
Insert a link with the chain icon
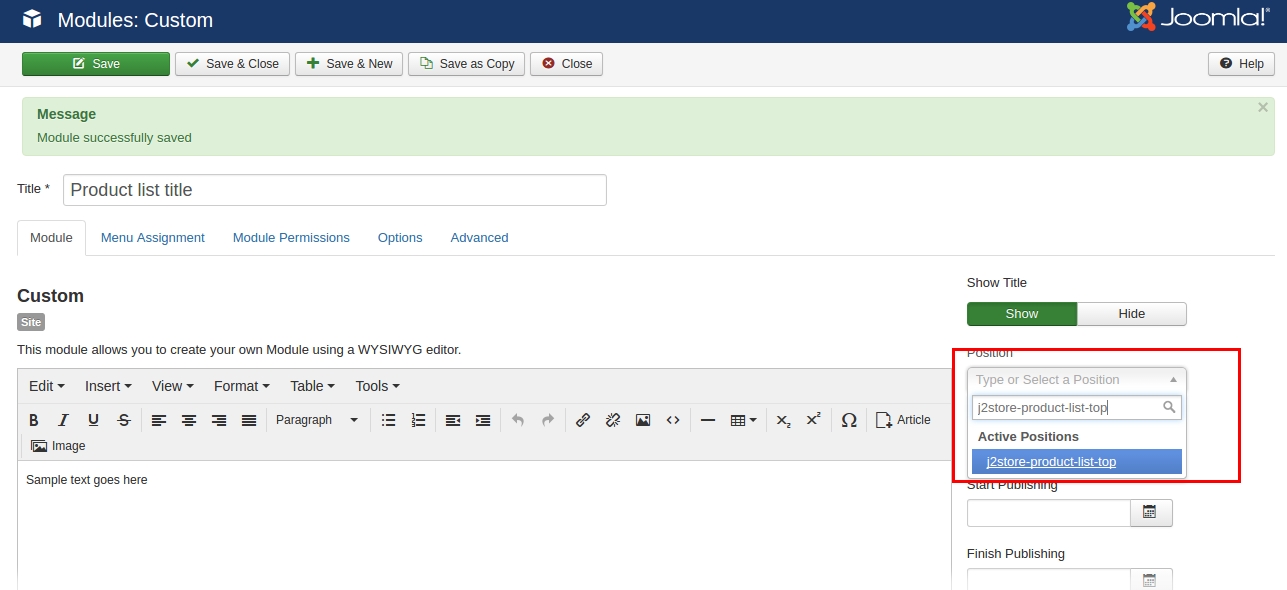[583, 420]
